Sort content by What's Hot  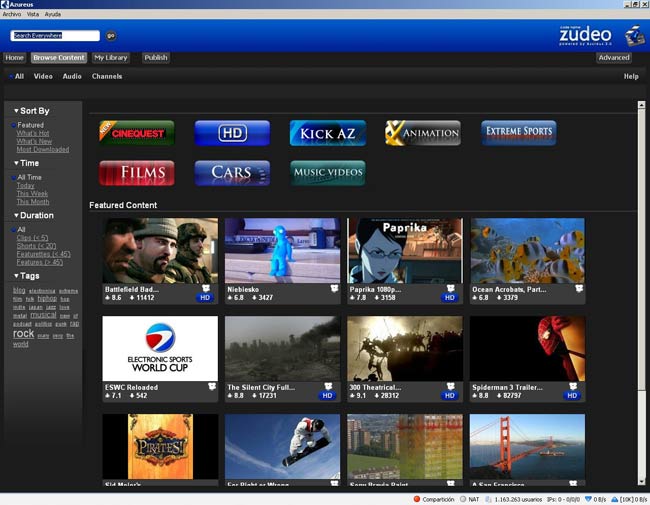click(33, 133)
